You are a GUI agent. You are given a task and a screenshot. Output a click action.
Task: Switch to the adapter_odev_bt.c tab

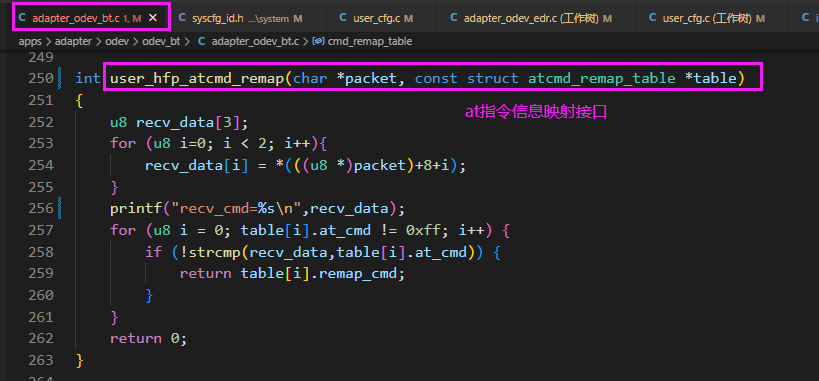(x=91, y=18)
